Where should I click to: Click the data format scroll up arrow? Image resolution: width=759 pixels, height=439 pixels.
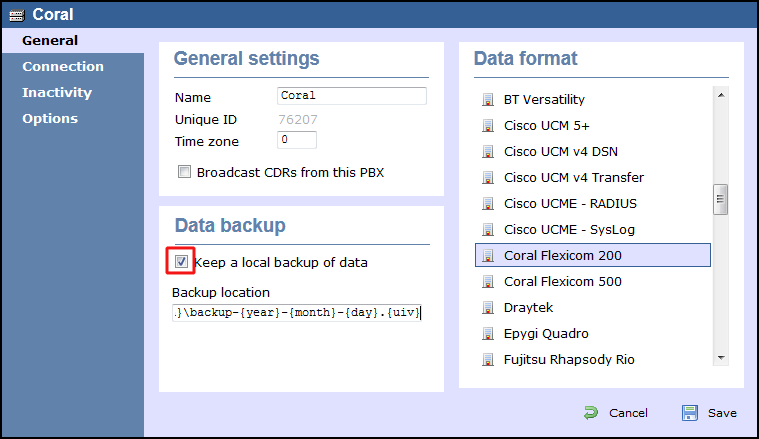coord(721,95)
